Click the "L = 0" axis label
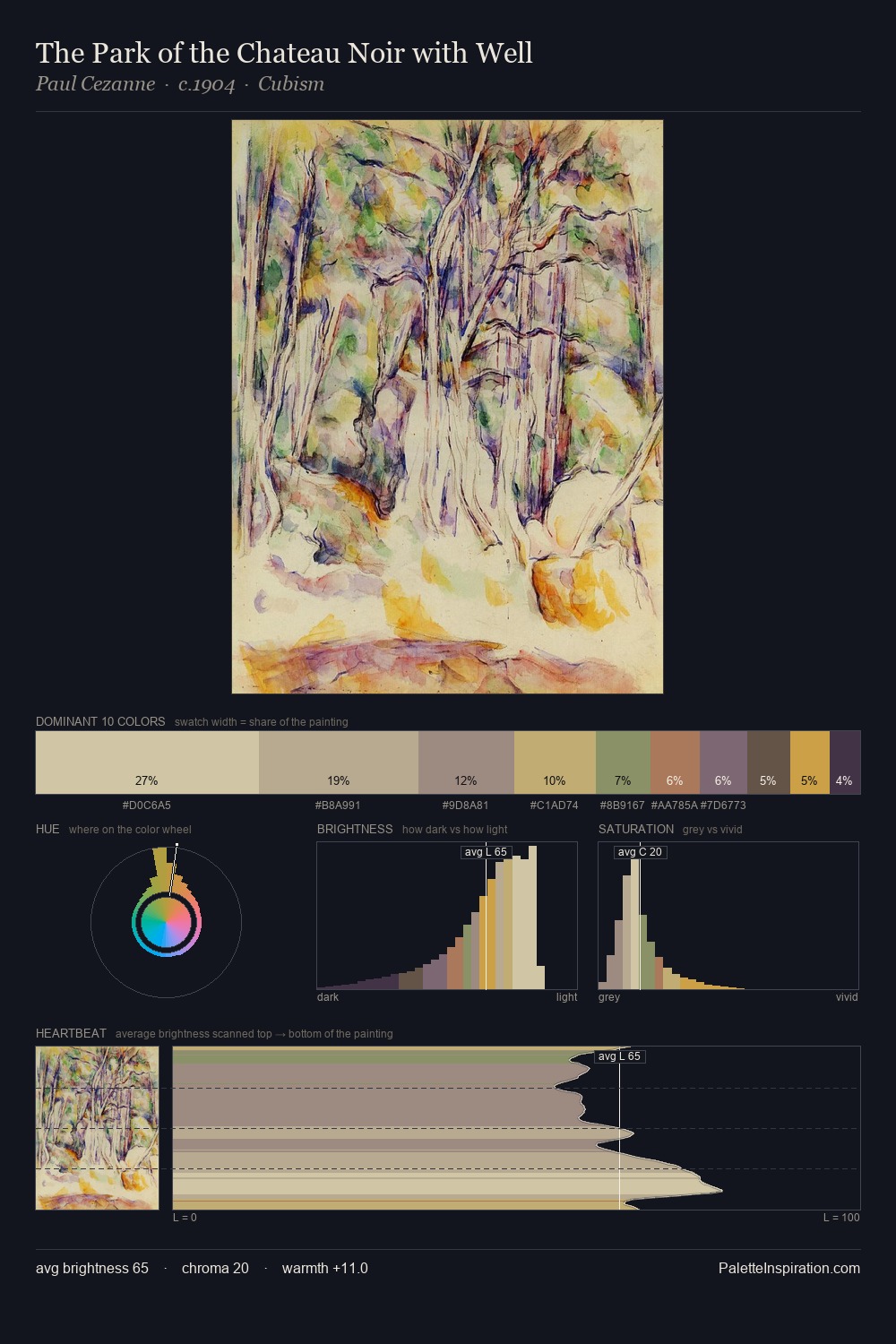Image resolution: width=896 pixels, height=1344 pixels. click(185, 1218)
